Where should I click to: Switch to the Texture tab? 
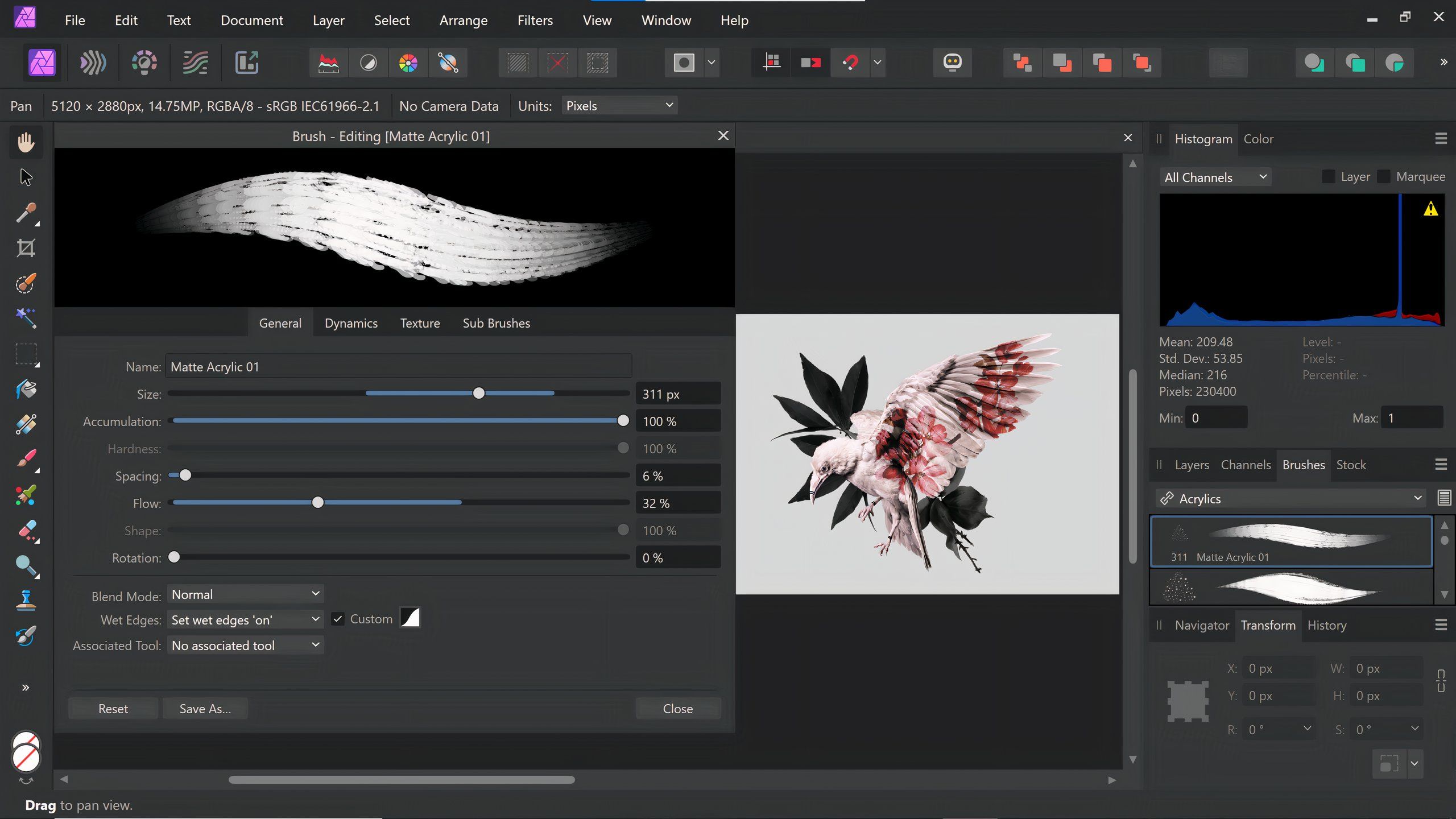[x=420, y=322]
